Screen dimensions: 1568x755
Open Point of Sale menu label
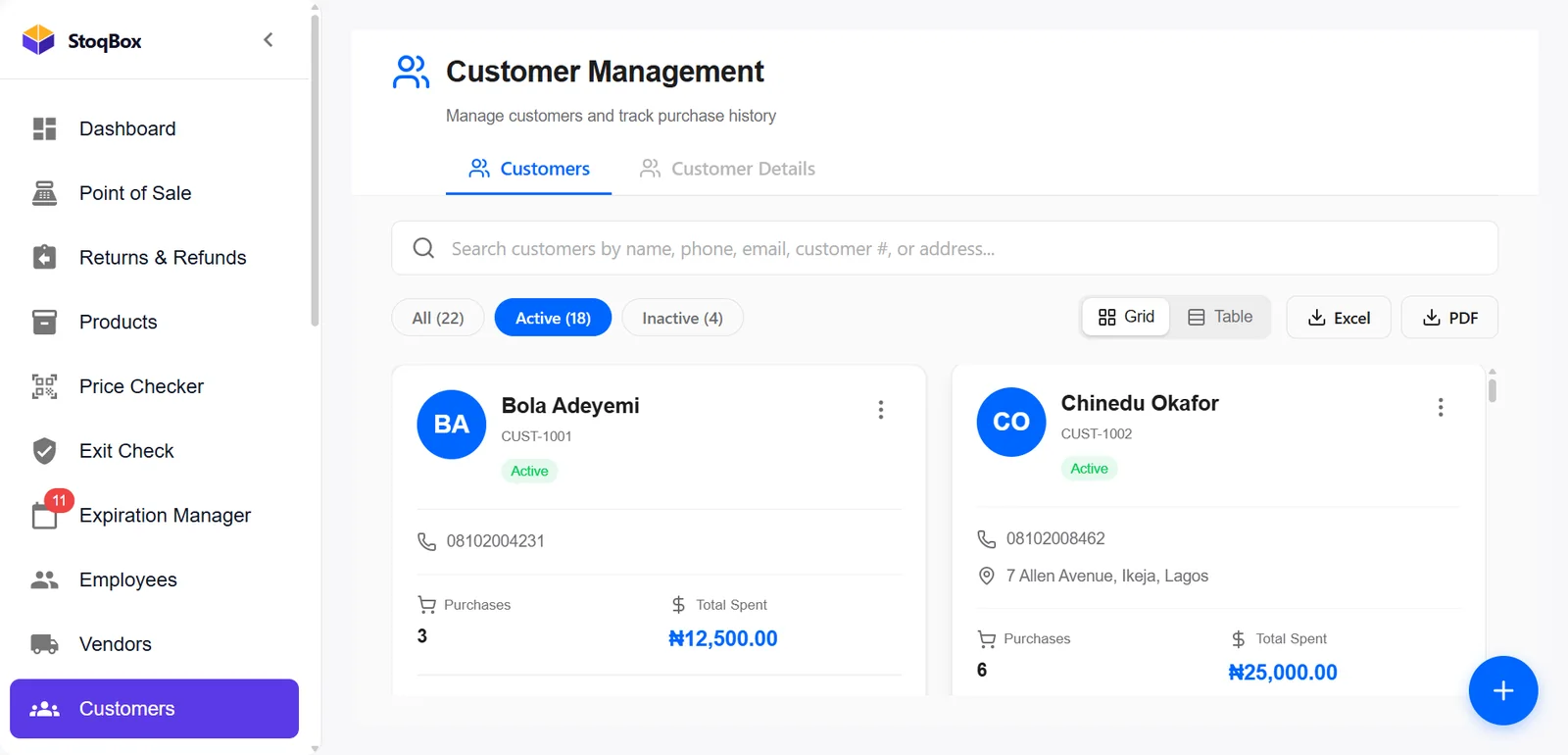click(135, 193)
